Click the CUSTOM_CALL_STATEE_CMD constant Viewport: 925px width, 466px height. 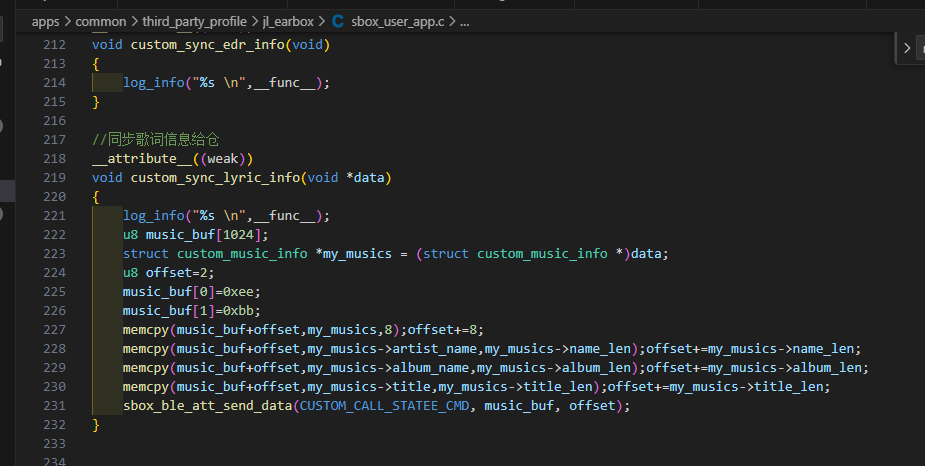[384, 406]
